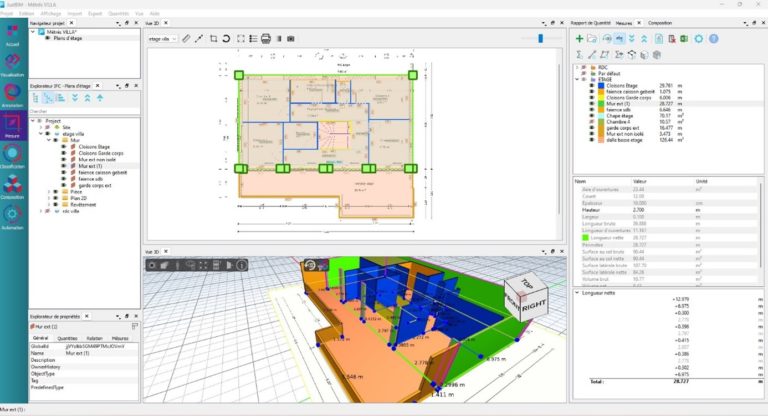Toggle visibility of dalle basse etage measure
Viewport: 768px width, 416px height.
(592, 140)
